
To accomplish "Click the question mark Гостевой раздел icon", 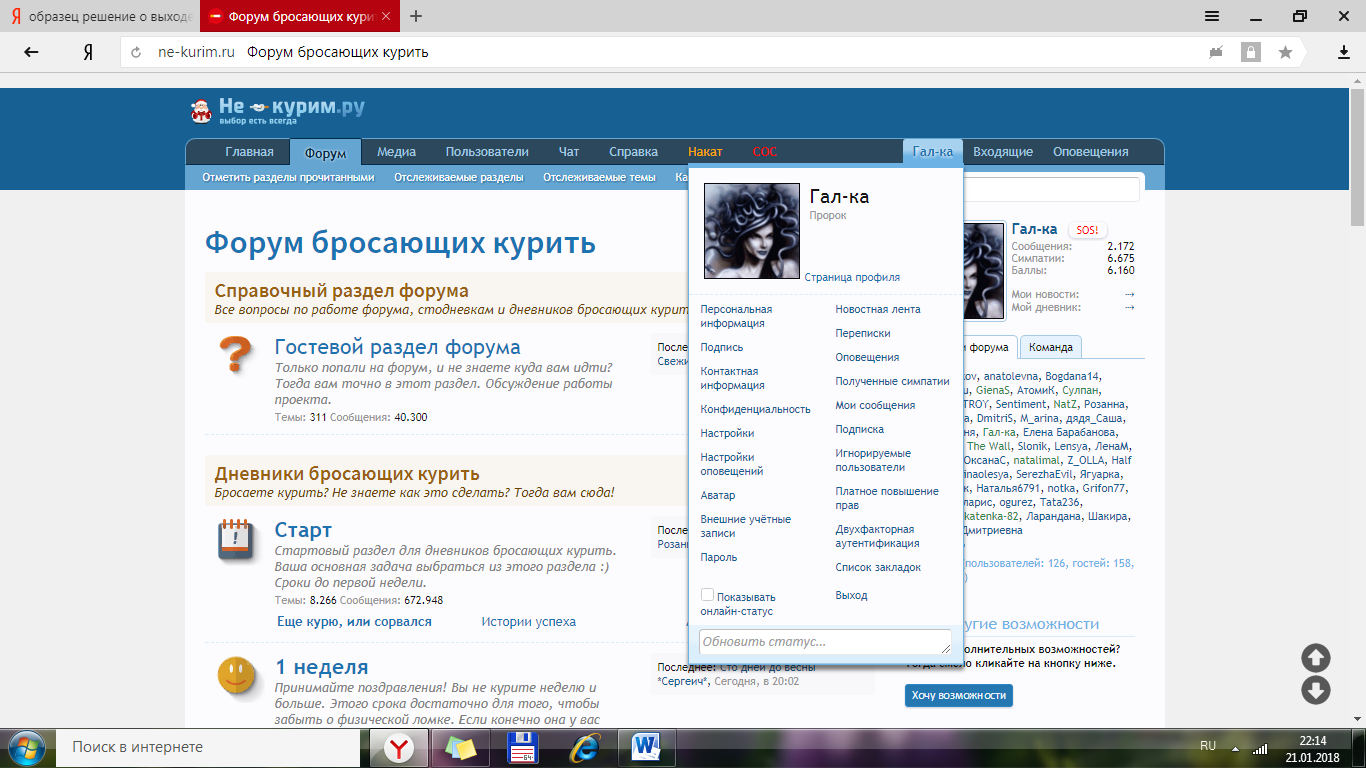I will coord(234,356).
